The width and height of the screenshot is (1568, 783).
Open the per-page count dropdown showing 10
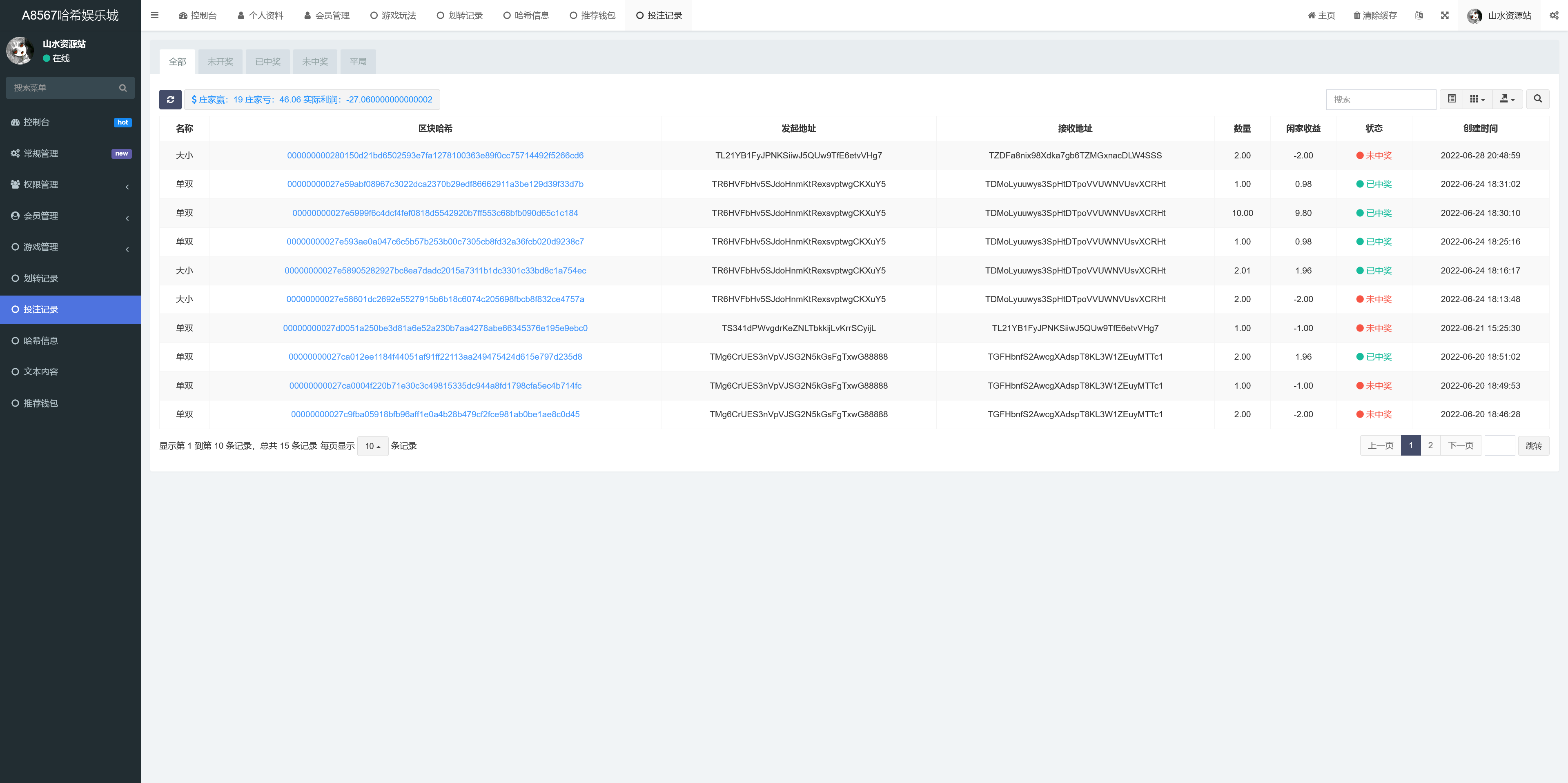tap(372, 446)
